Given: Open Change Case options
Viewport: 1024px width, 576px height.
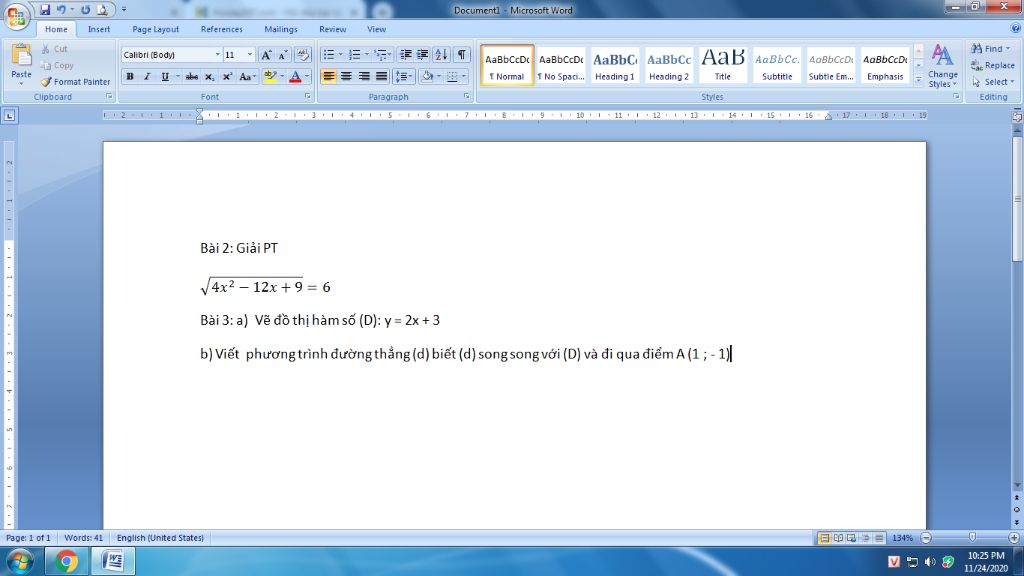Looking at the screenshot, I should click(x=246, y=76).
